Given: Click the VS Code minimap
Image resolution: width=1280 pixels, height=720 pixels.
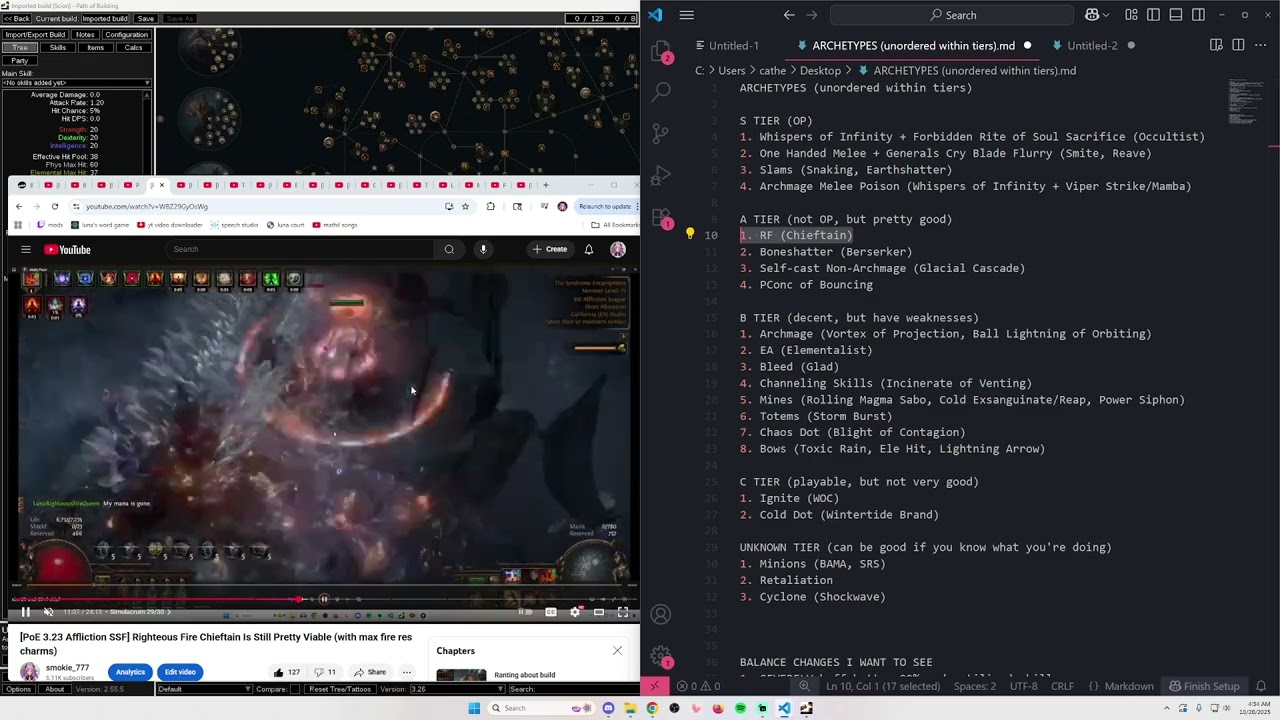Looking at the screenshot, I should point(1246,100).
